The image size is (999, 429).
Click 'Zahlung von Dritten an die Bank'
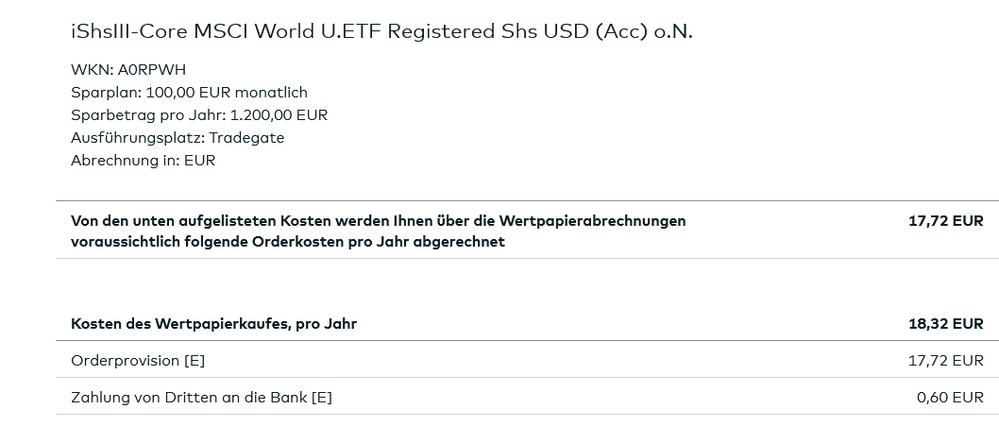point(189,397)
